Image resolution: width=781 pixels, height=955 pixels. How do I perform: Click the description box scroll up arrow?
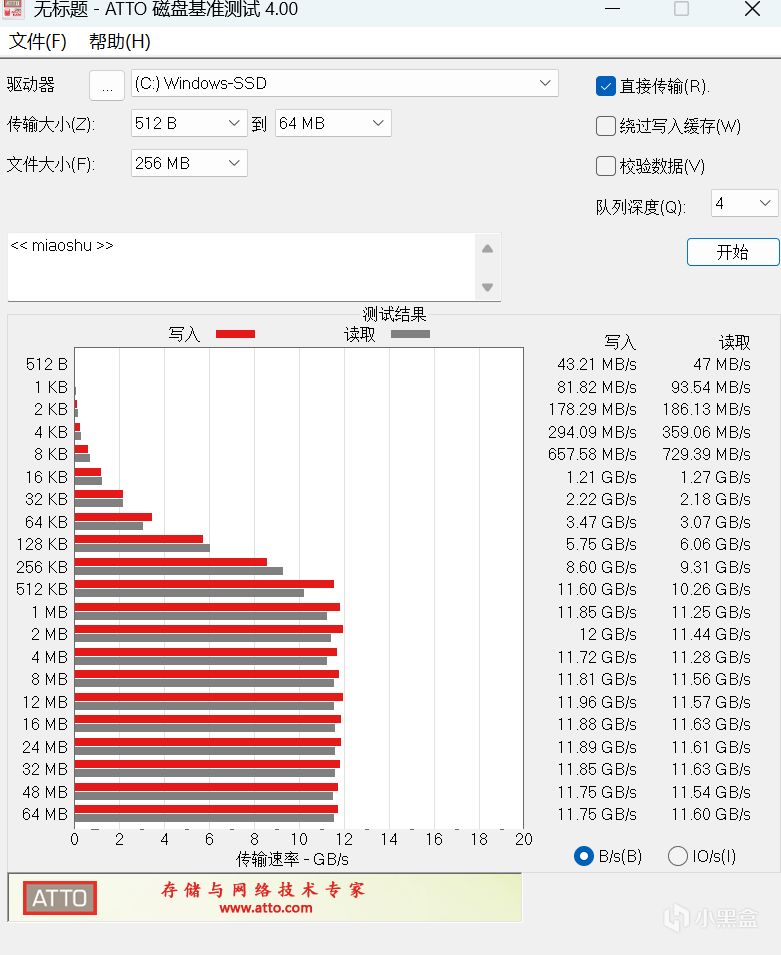pyautogui.click(x=487, y=248)
